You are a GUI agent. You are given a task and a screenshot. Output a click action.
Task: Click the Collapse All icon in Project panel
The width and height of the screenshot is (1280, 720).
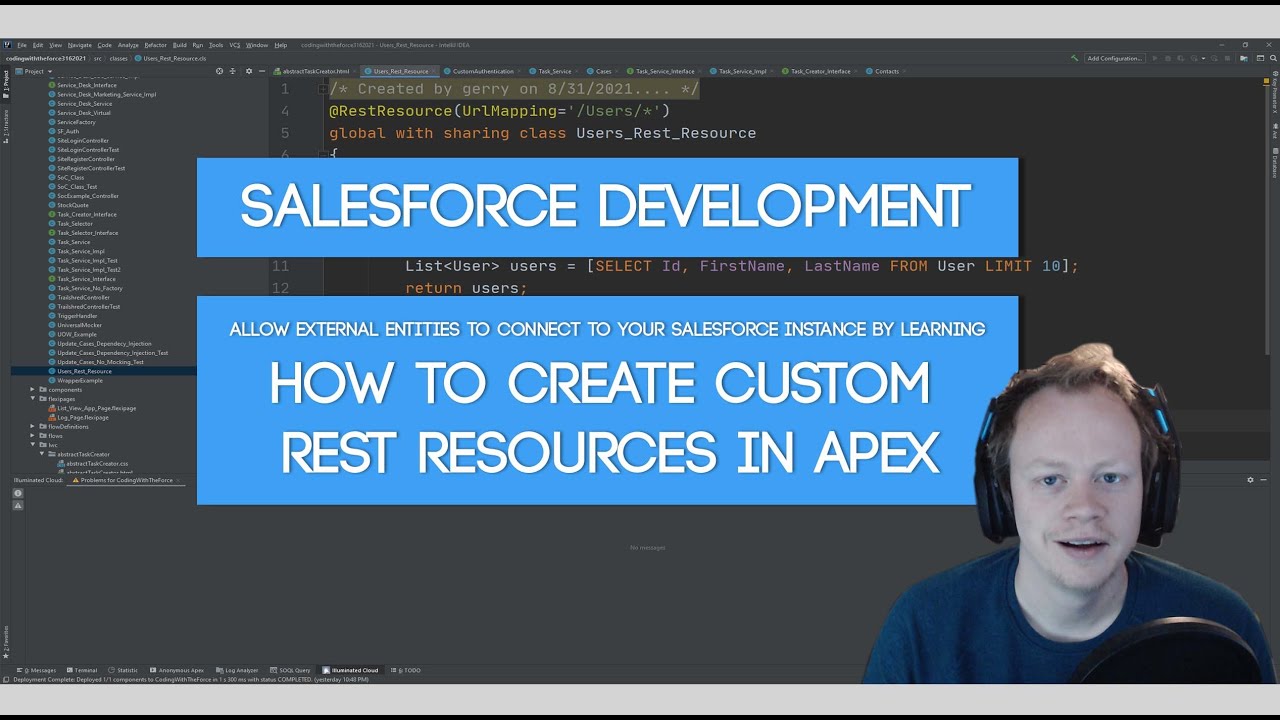(x=233, y=71)
